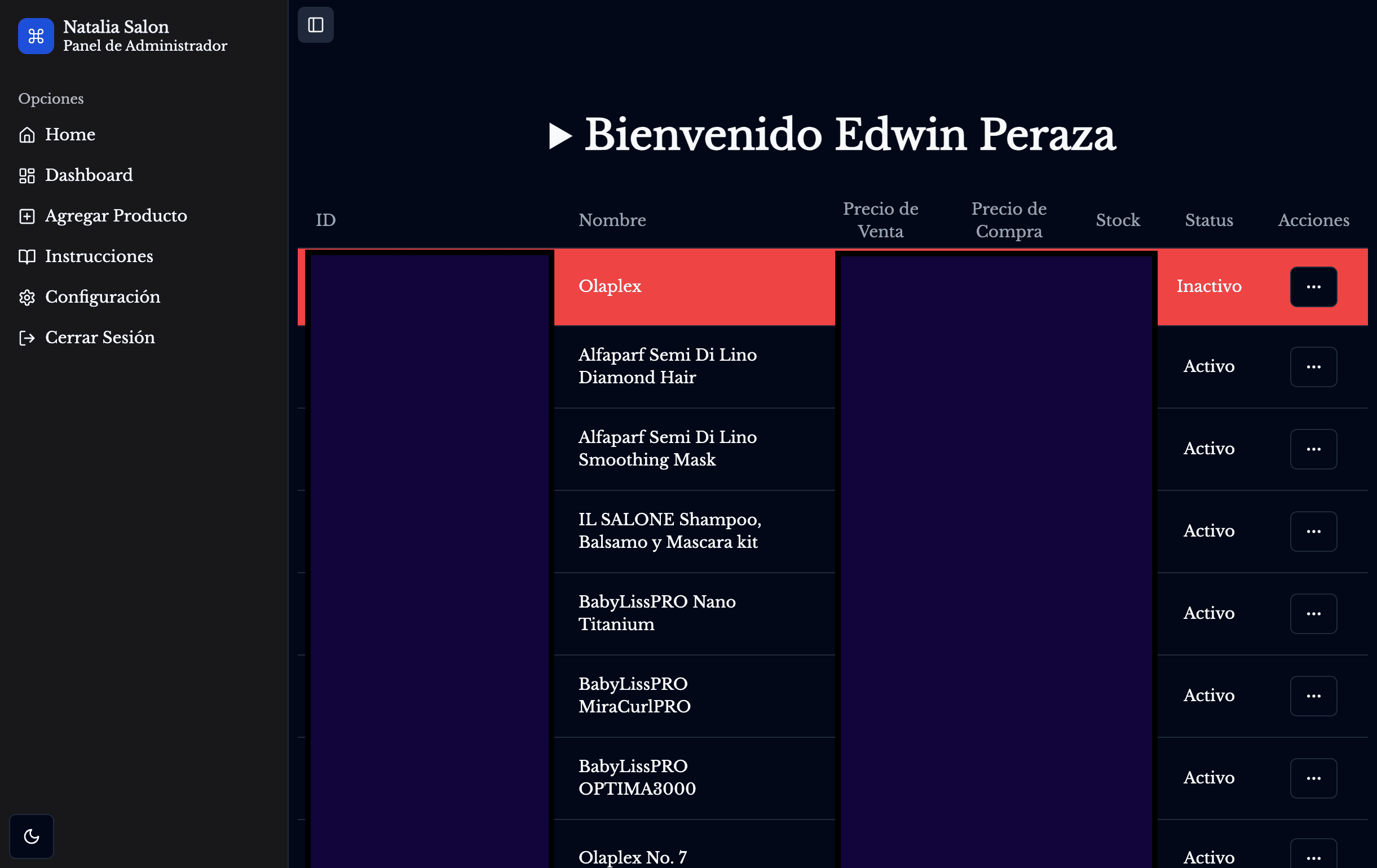Viewport: 1377px width, 868px height.
Task: Click the Stock column header
Action: (x=1118, y=220)
